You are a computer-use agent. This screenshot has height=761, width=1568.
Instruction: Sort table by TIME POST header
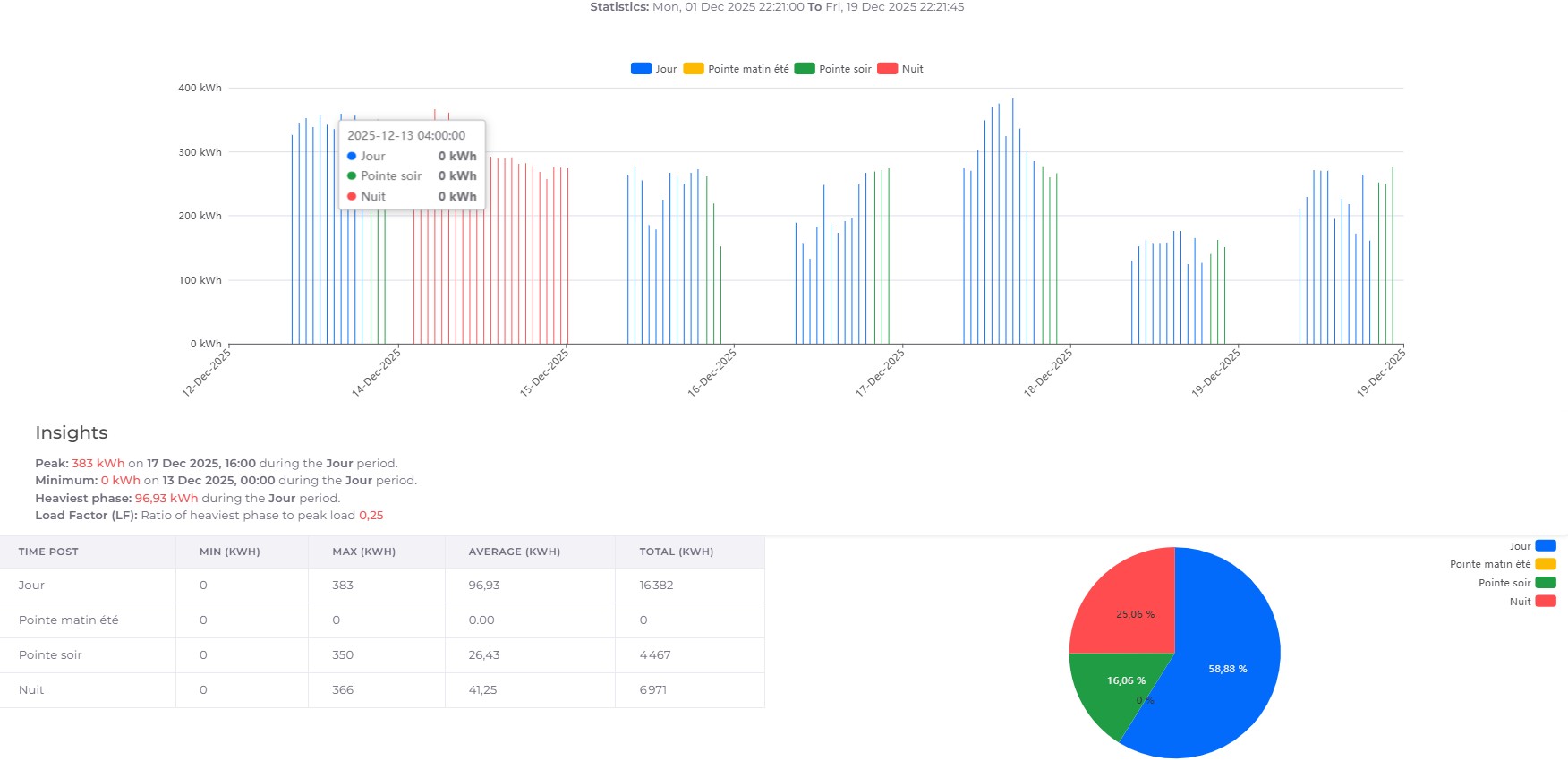48,552
